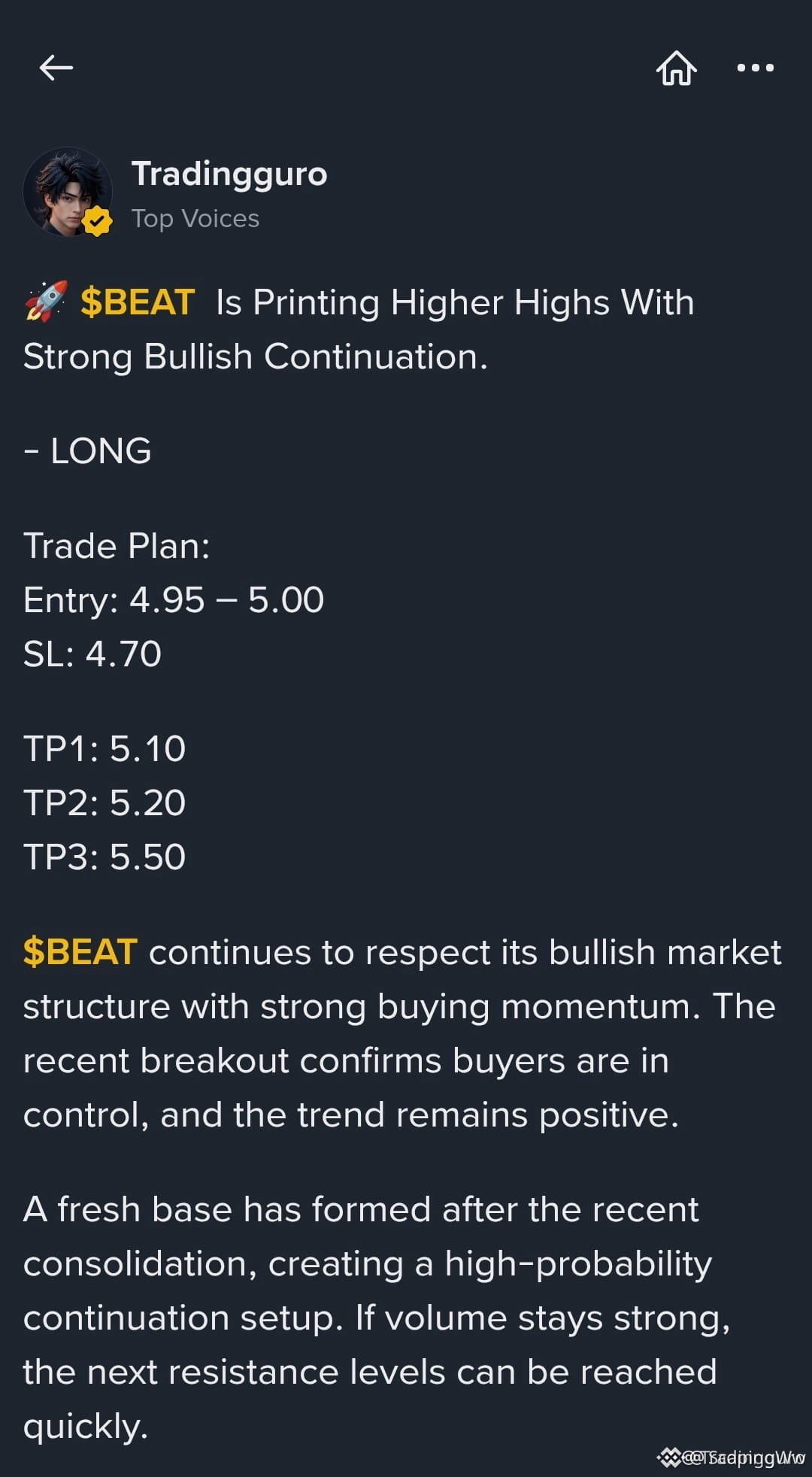Open the home icon in header
812x1477 pixels.
677,68
